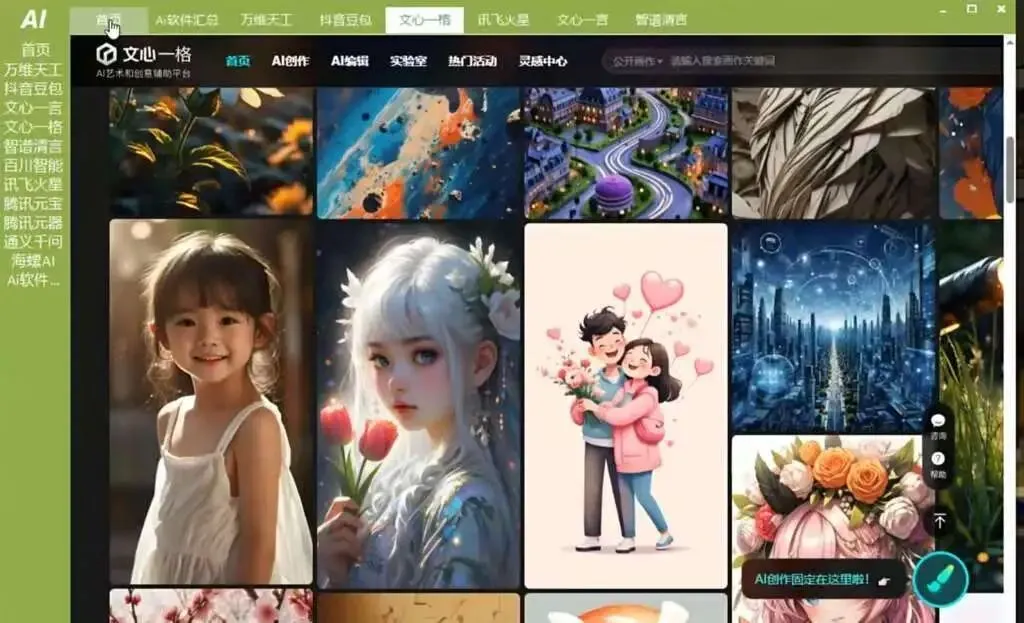Select 海螺AI in the left sidebar
The width and height of the screenshot is (1024, 623).
pyautogui.click(x=33, y=261)
